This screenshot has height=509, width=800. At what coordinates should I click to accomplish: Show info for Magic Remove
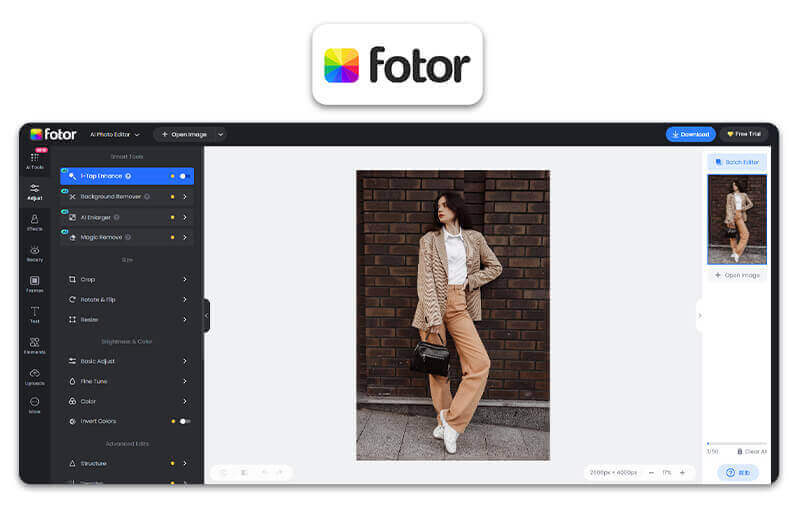pyautogui.click(x=128, y=237)
